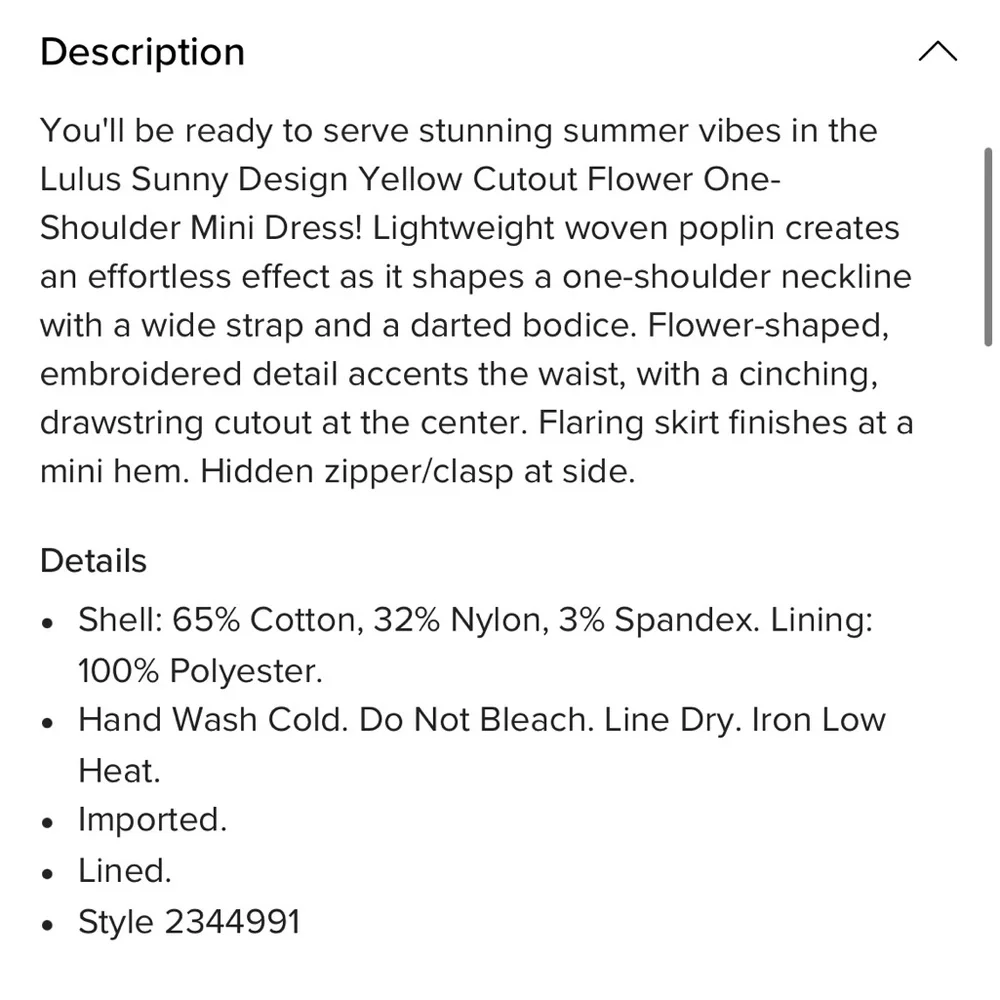Select the phrase Hidden zipper/clasp at side
Viewport: 1000px width, 1000px height.
(418, 470)
